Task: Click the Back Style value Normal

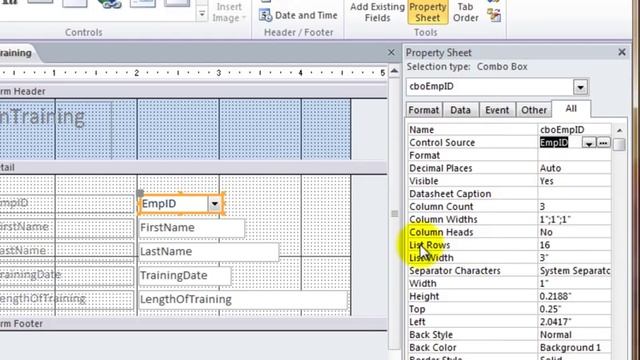Action: coord(574,335)
